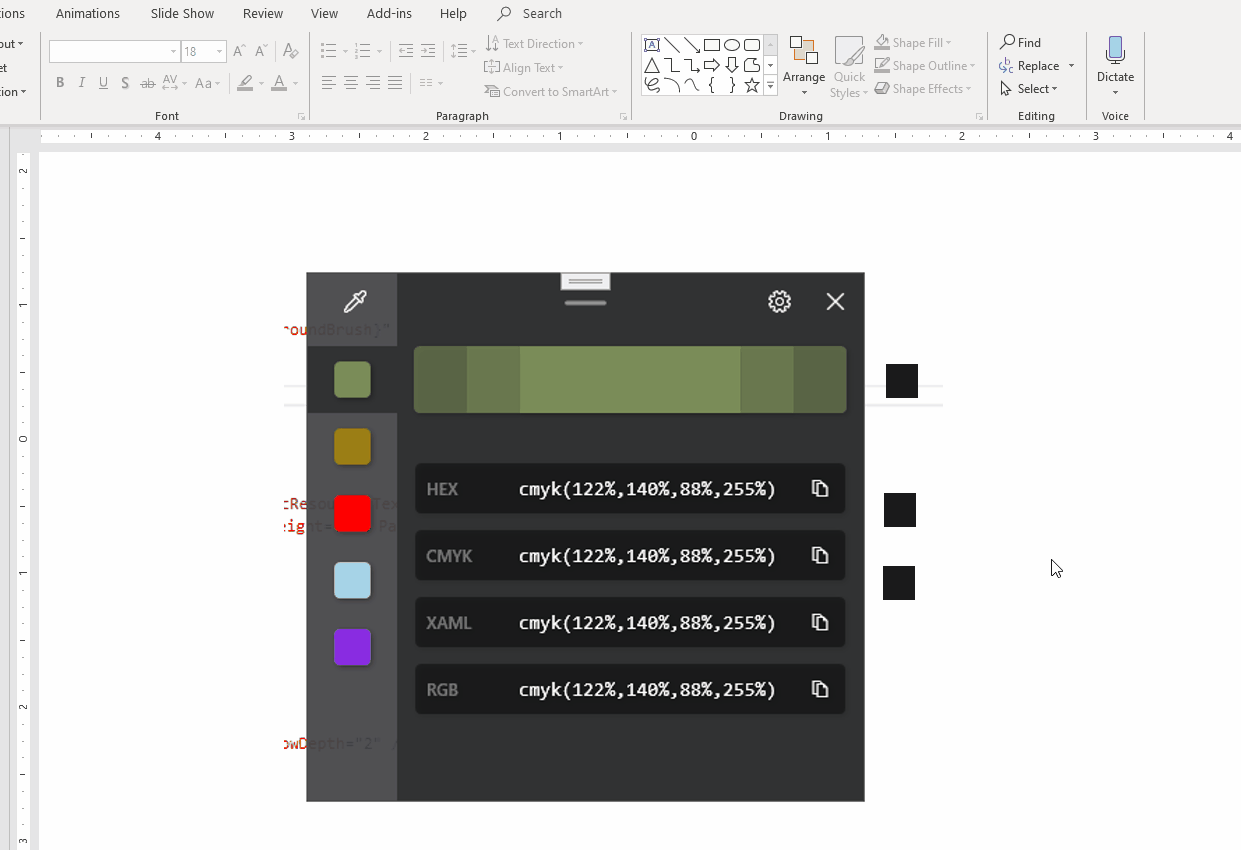The height and width of the screenshot is (850, 1241).
Task: Open the font size dropdown
Action: pos(219,51)
